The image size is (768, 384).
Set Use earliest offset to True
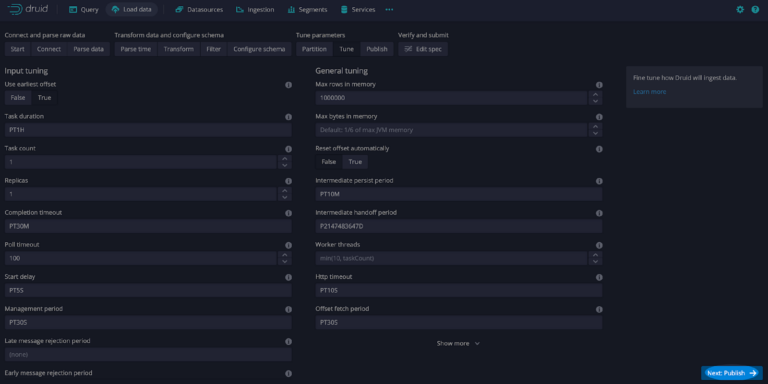(45, 97)
